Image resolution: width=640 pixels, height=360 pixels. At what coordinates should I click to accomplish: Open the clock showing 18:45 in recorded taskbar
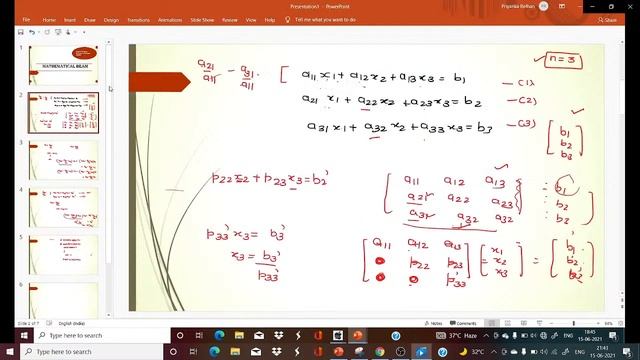coord(589,336)
